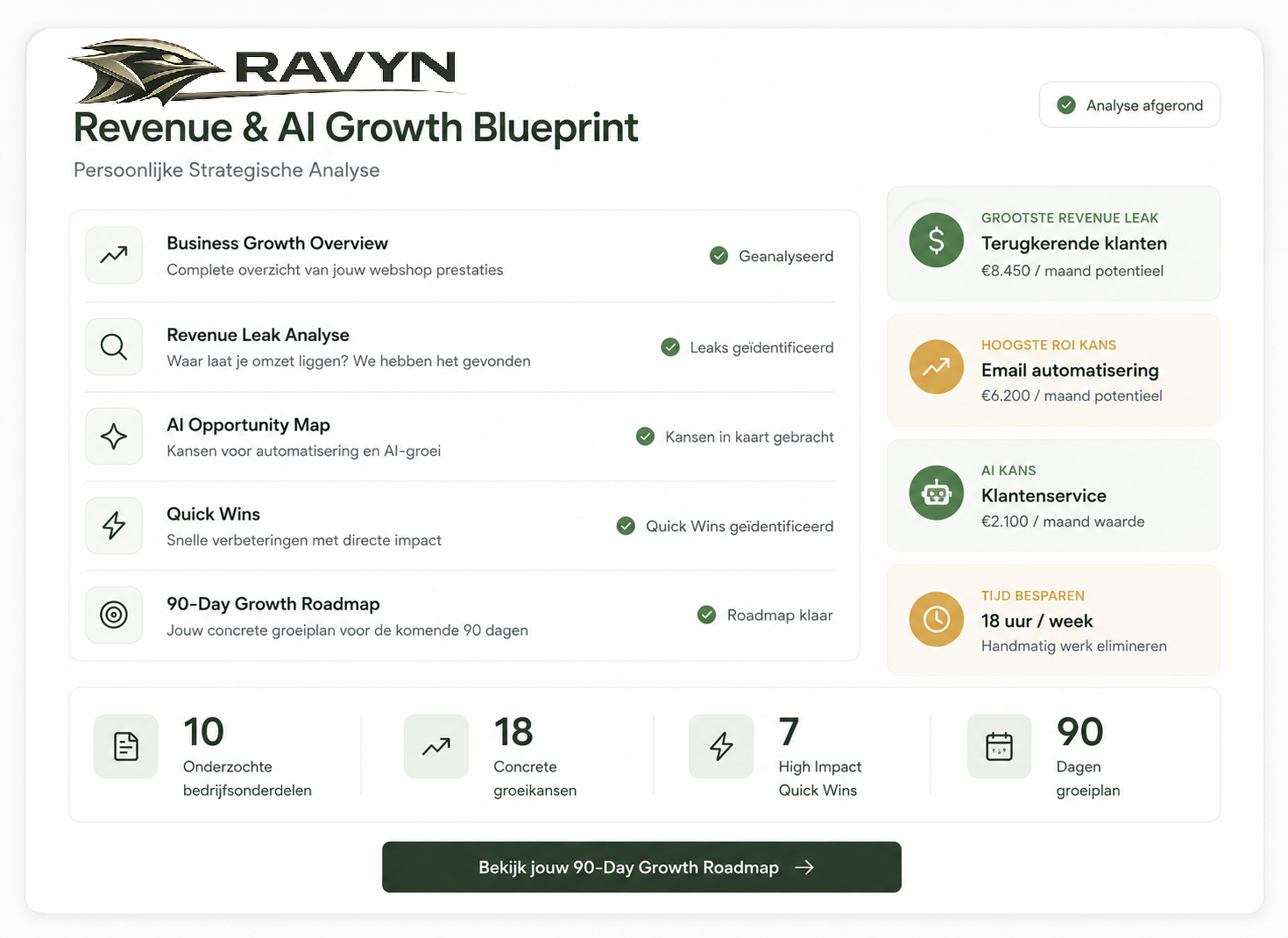Click the HOOGSTE ROI KANS label
The image size is (1288, 938).
1048,345
